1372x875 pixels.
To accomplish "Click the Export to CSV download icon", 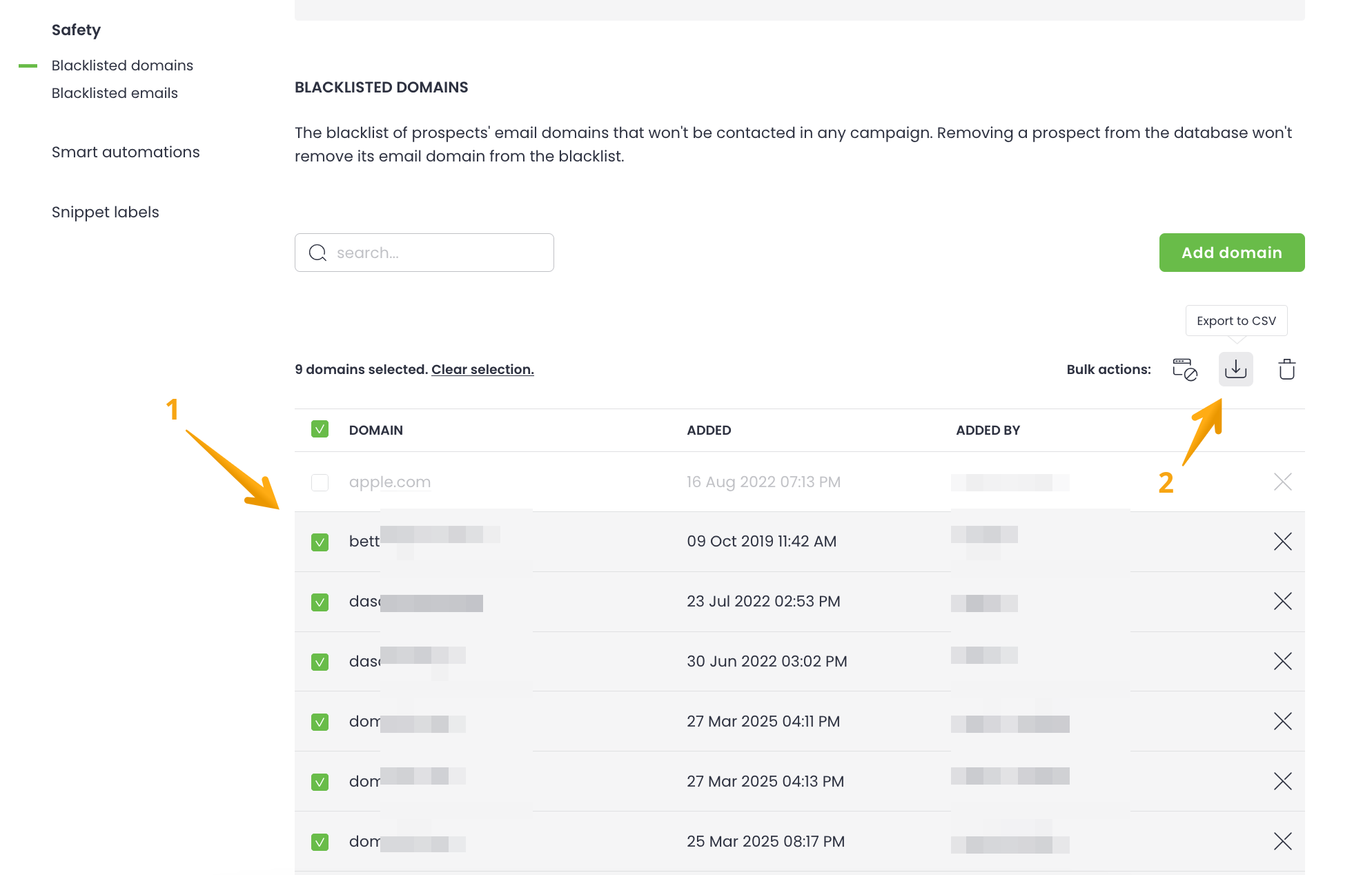I will [x=1235, y=369].
